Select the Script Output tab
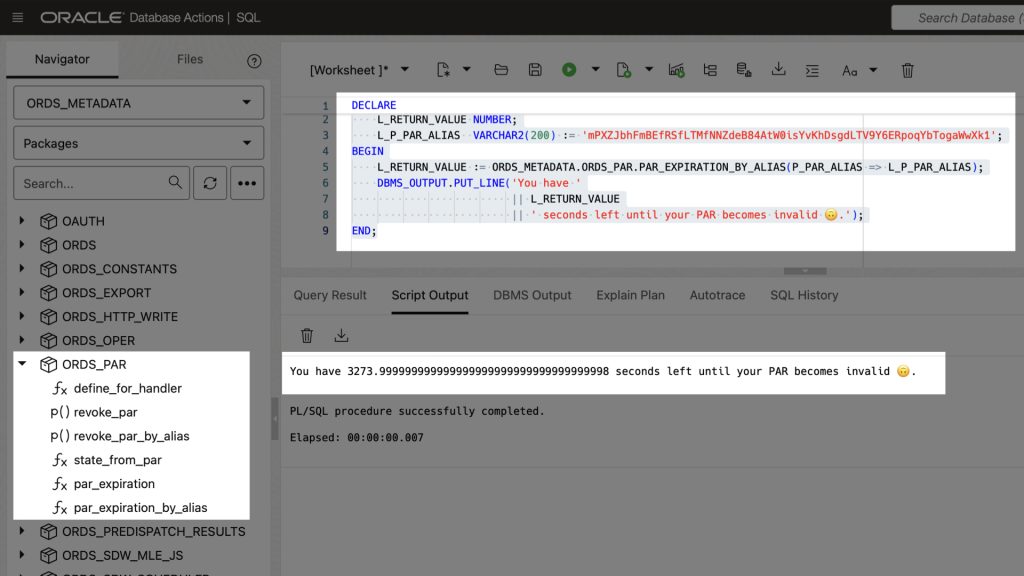This screenshot has width=1024, height=576. pyautogui.click(x=430, y=295)
